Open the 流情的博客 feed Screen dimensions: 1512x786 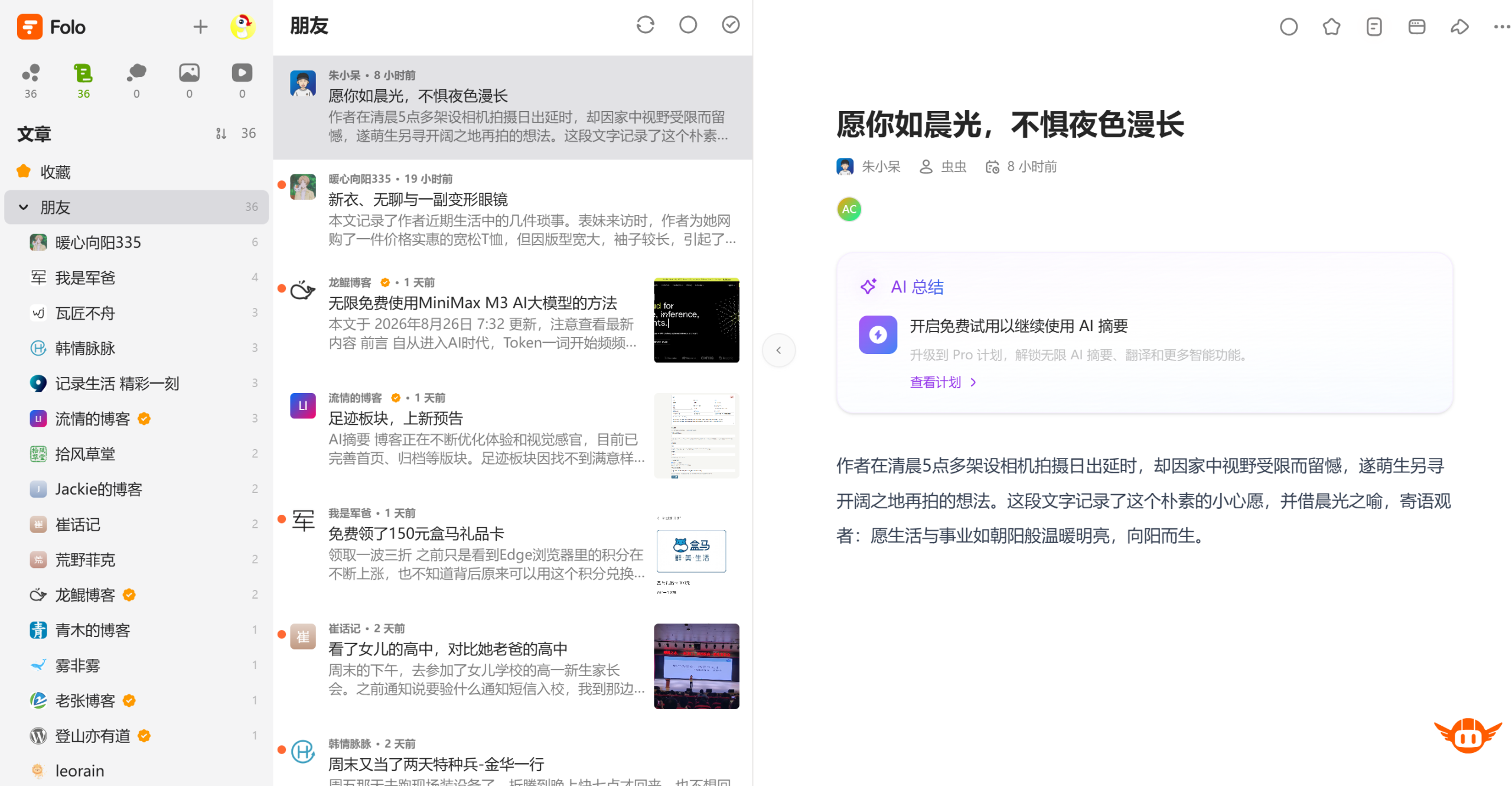click(x=136, y=418)
